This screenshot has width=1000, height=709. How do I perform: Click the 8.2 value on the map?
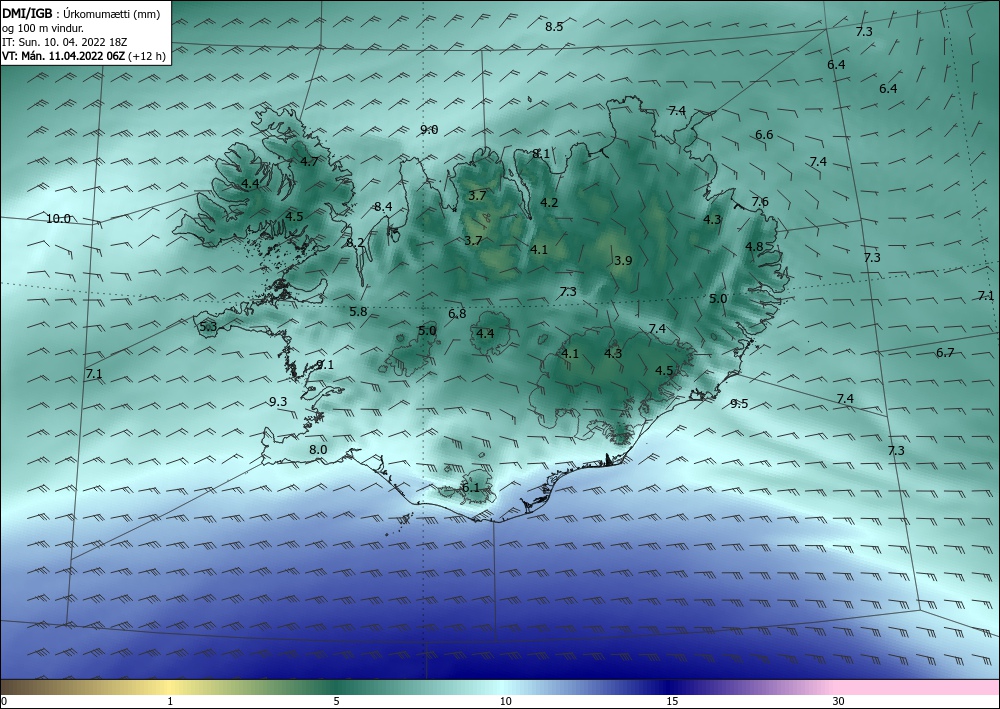coord(355,243)
